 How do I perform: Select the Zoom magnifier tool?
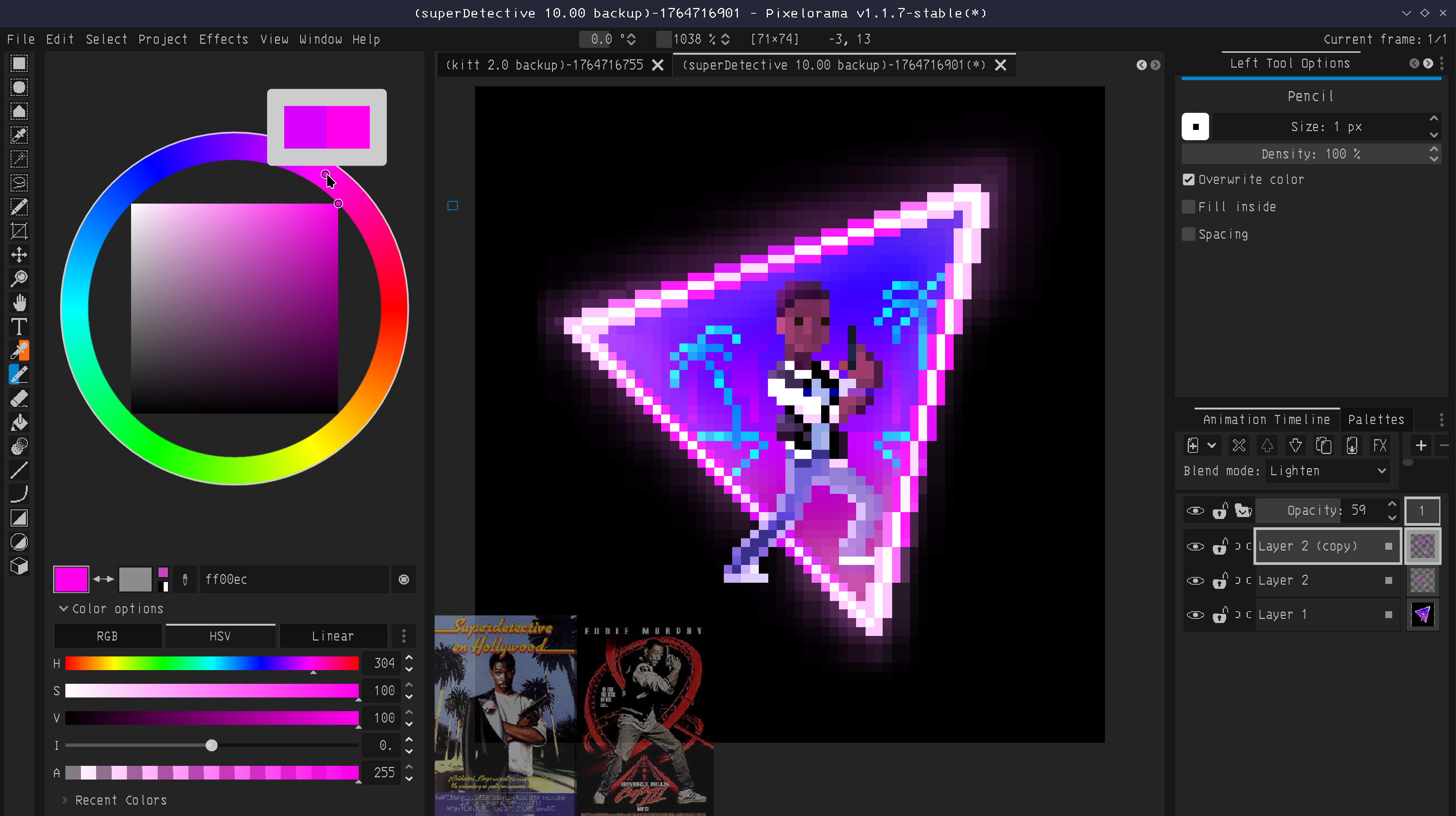19,278
